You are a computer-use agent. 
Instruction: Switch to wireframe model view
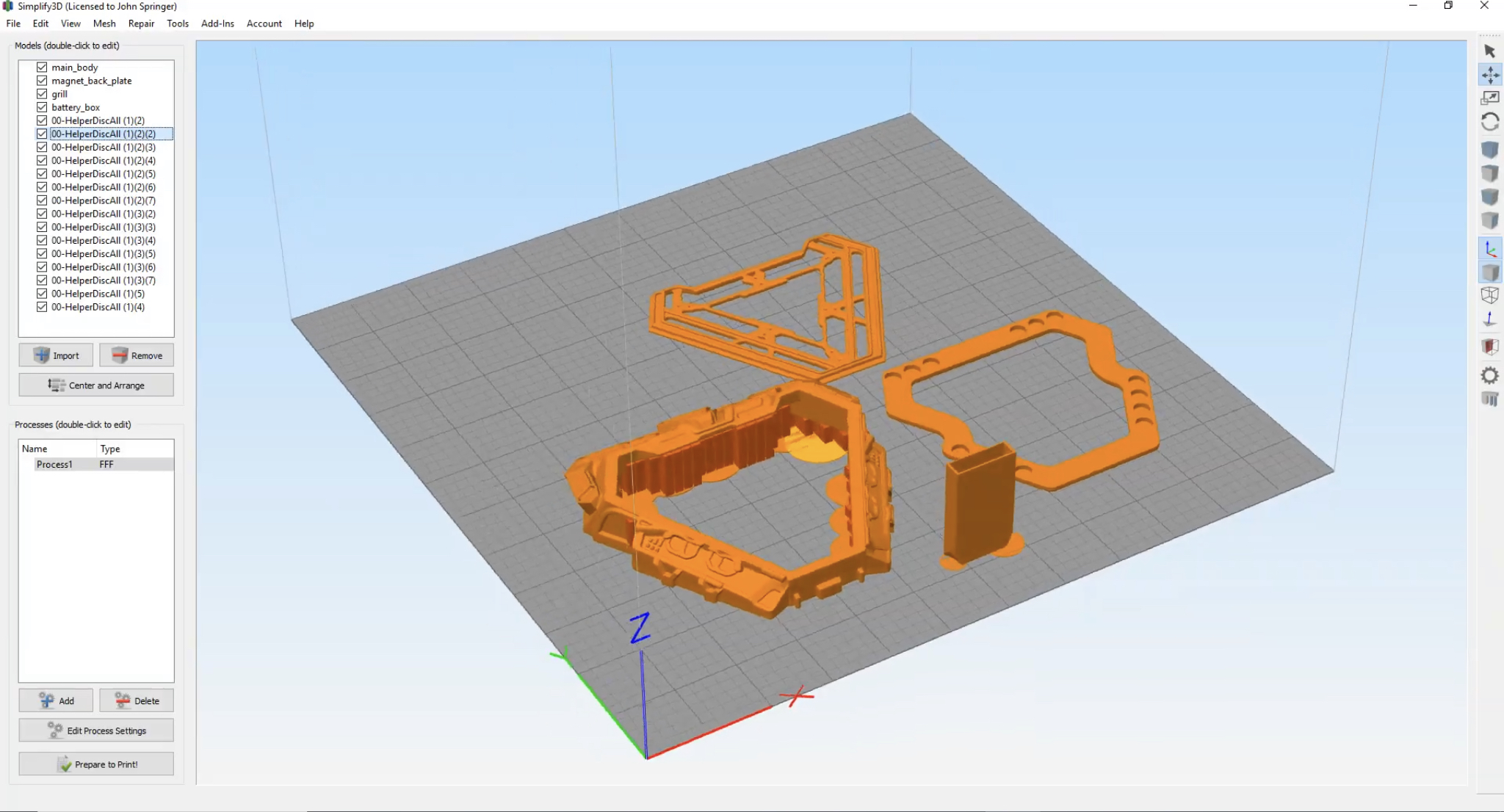pos(1489,295)
